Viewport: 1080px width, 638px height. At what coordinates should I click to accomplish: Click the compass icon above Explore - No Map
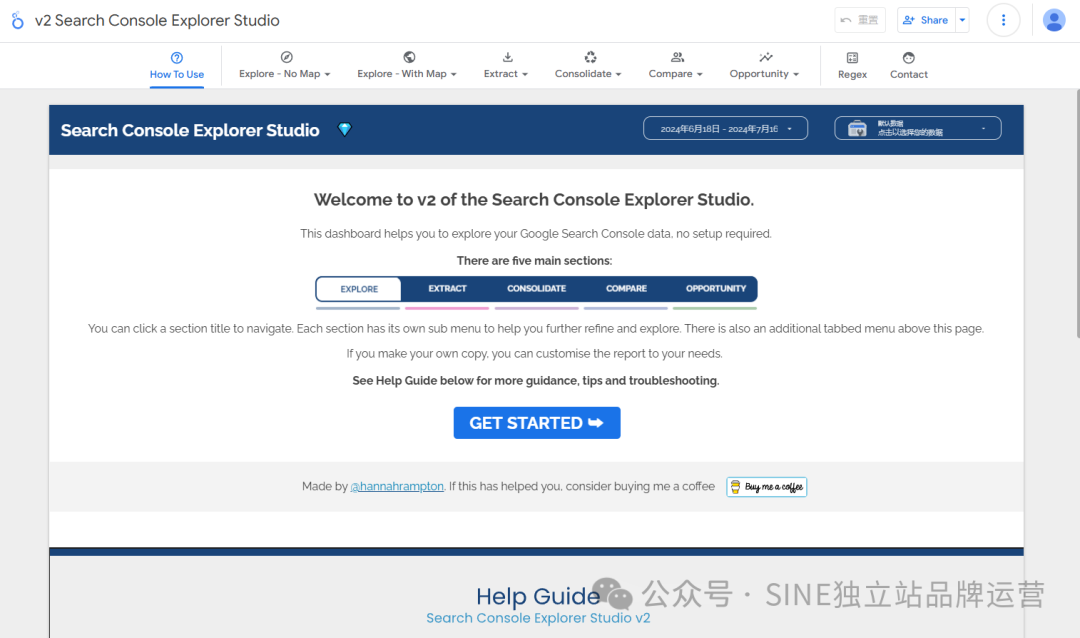(287, 57)
